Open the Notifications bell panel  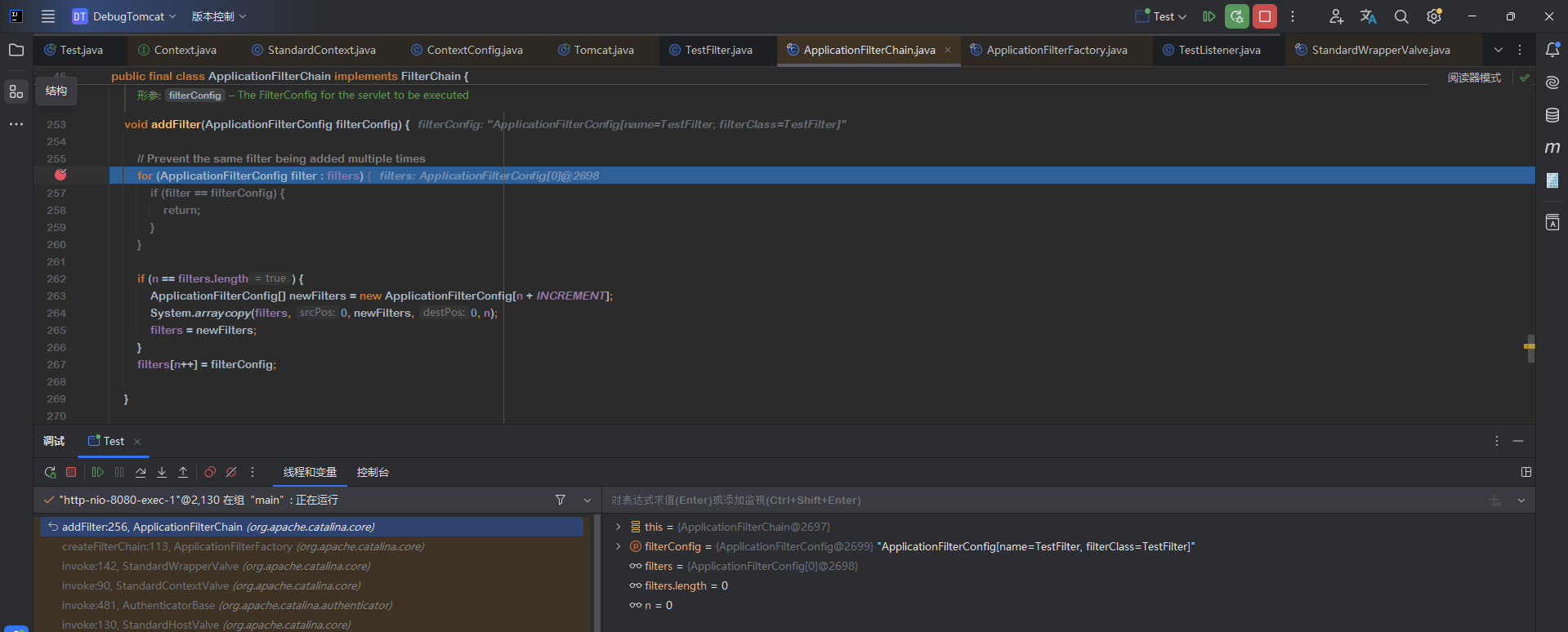click(1552, 50)
